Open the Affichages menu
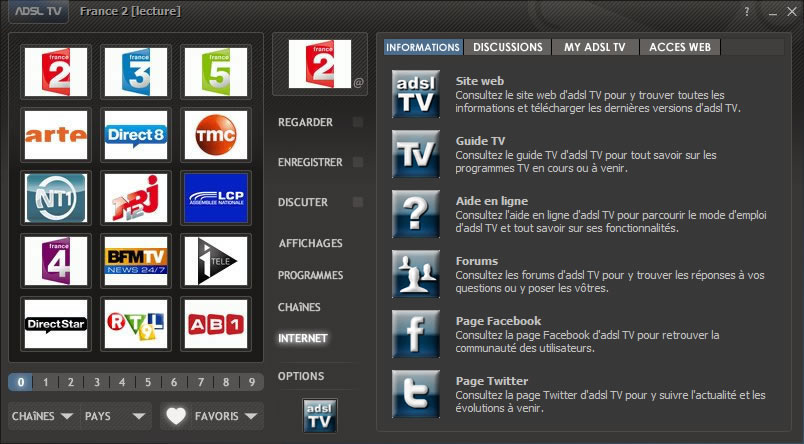The image size is (804, 444). coord(311,244)
